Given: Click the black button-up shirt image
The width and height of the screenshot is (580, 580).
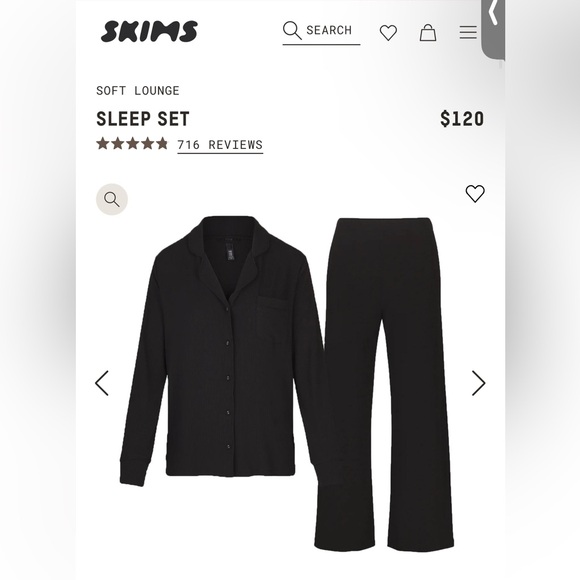Looking at the screenshot, I should coord(222,350).
